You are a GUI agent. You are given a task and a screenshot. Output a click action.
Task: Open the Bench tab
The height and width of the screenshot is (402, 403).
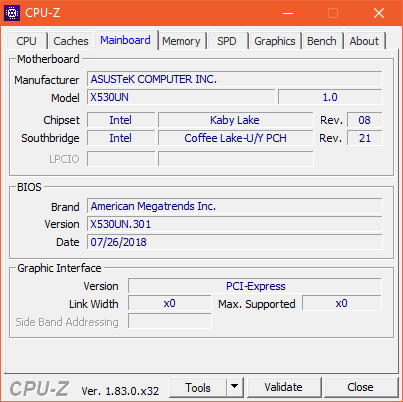coord(322,41)
